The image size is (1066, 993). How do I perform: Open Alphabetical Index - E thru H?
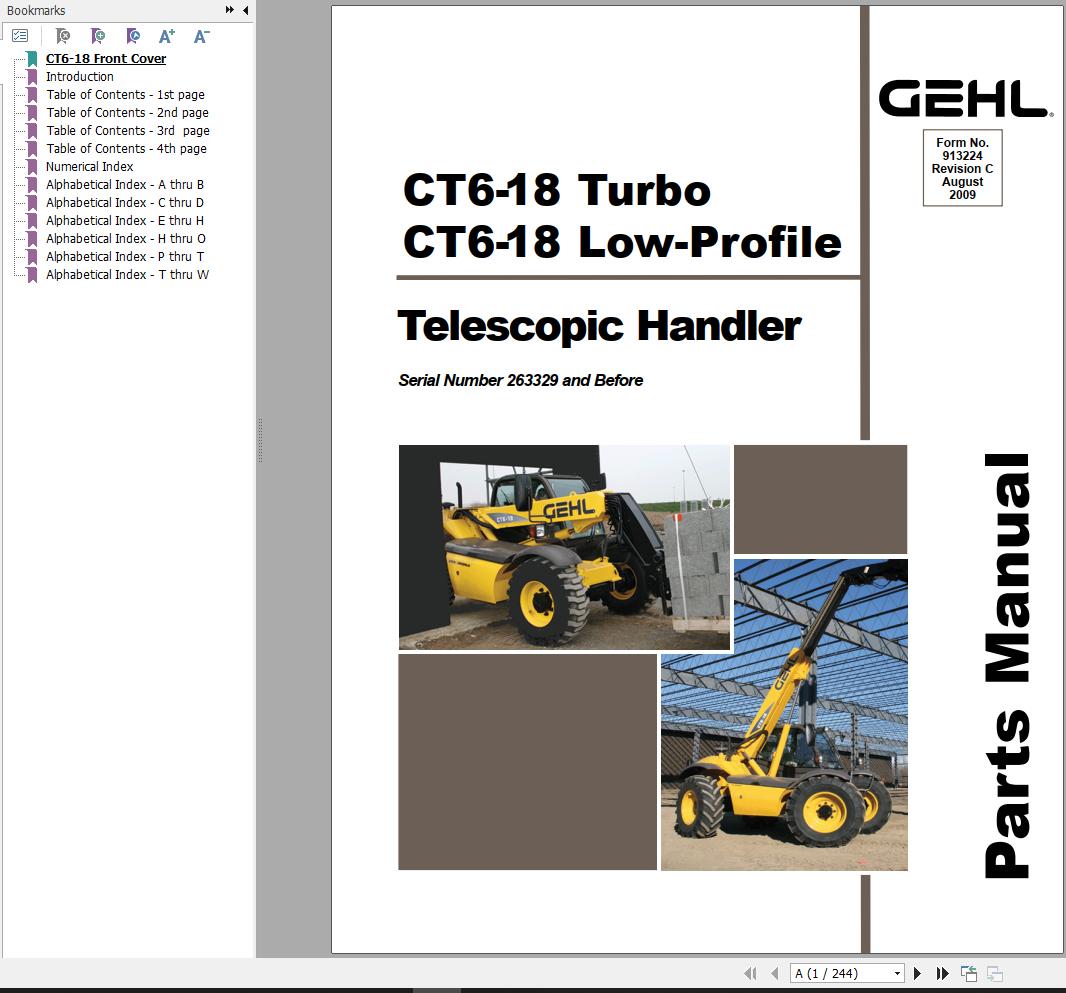[125, 220]
